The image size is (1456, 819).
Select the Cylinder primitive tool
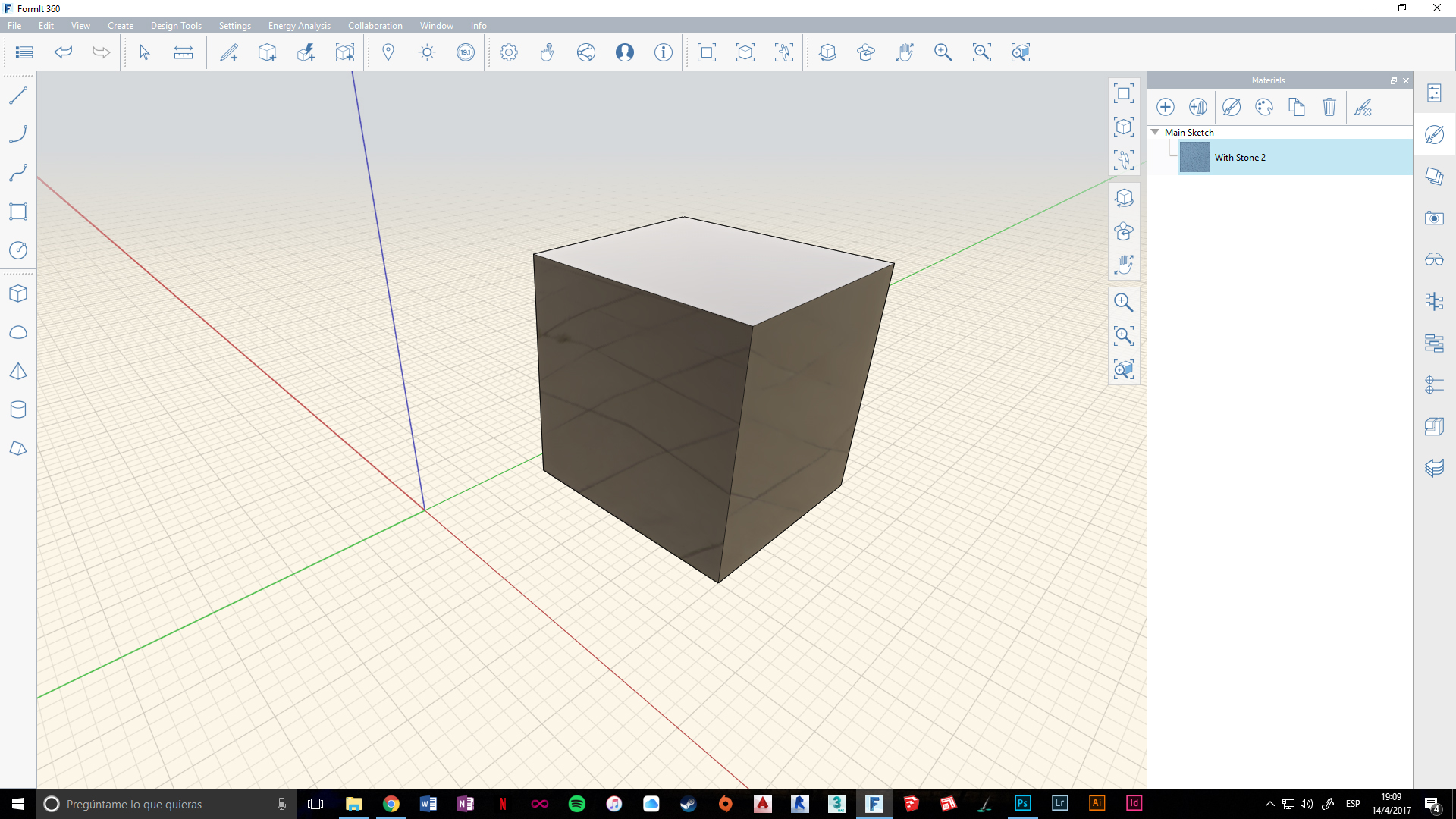coord(18,409)
